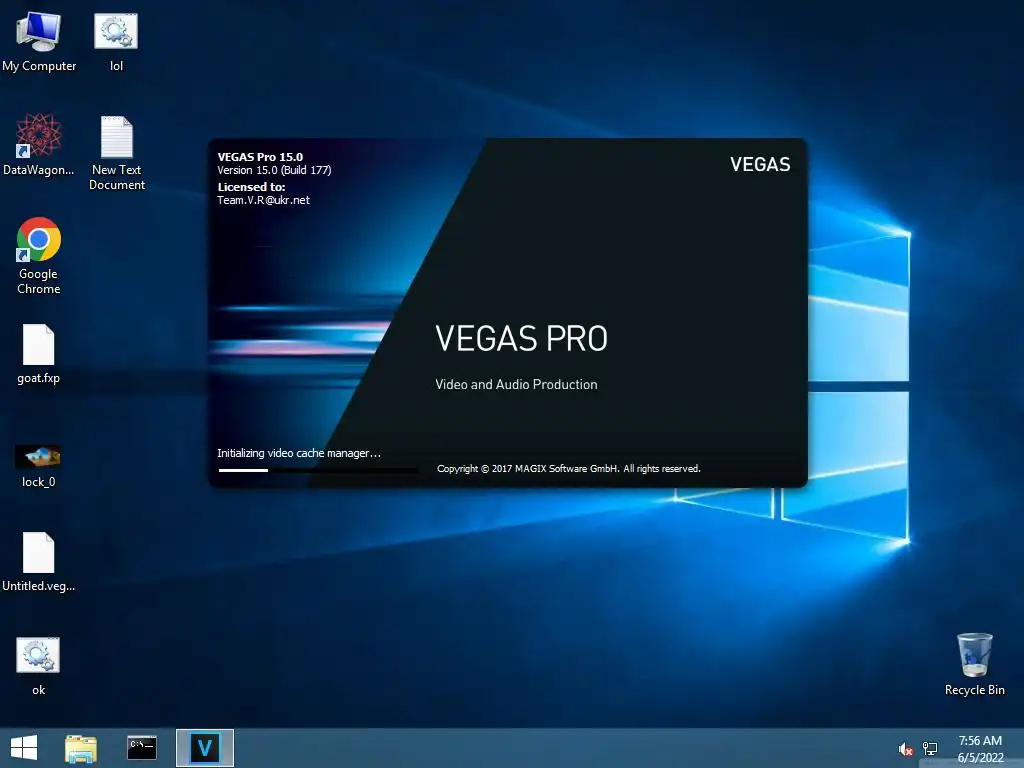Click the muted speaker tray icon
Image resolution: width=1024 pixels, height=768 pixels.
906,749
